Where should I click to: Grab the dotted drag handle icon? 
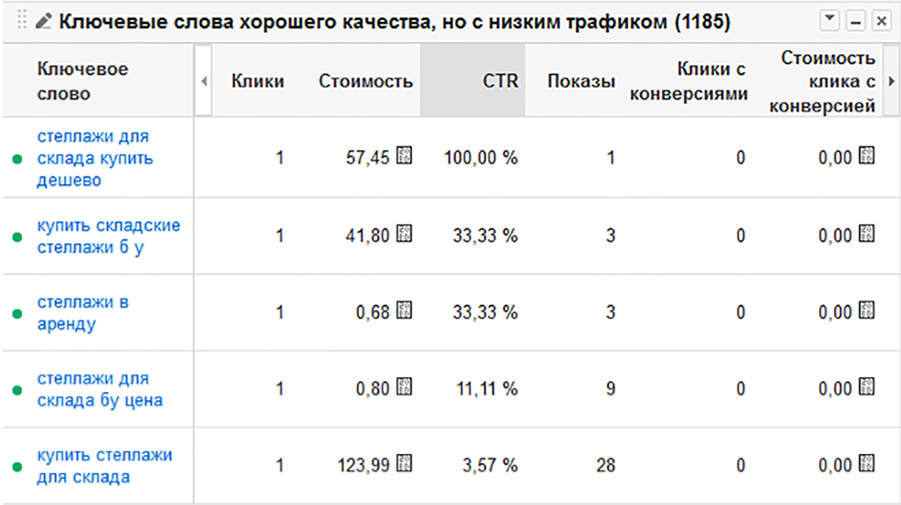coord(22,21)
